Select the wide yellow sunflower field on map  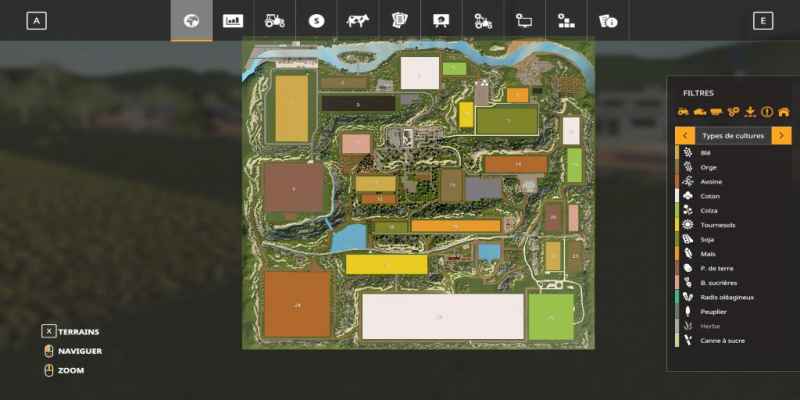tap(387, 264)
